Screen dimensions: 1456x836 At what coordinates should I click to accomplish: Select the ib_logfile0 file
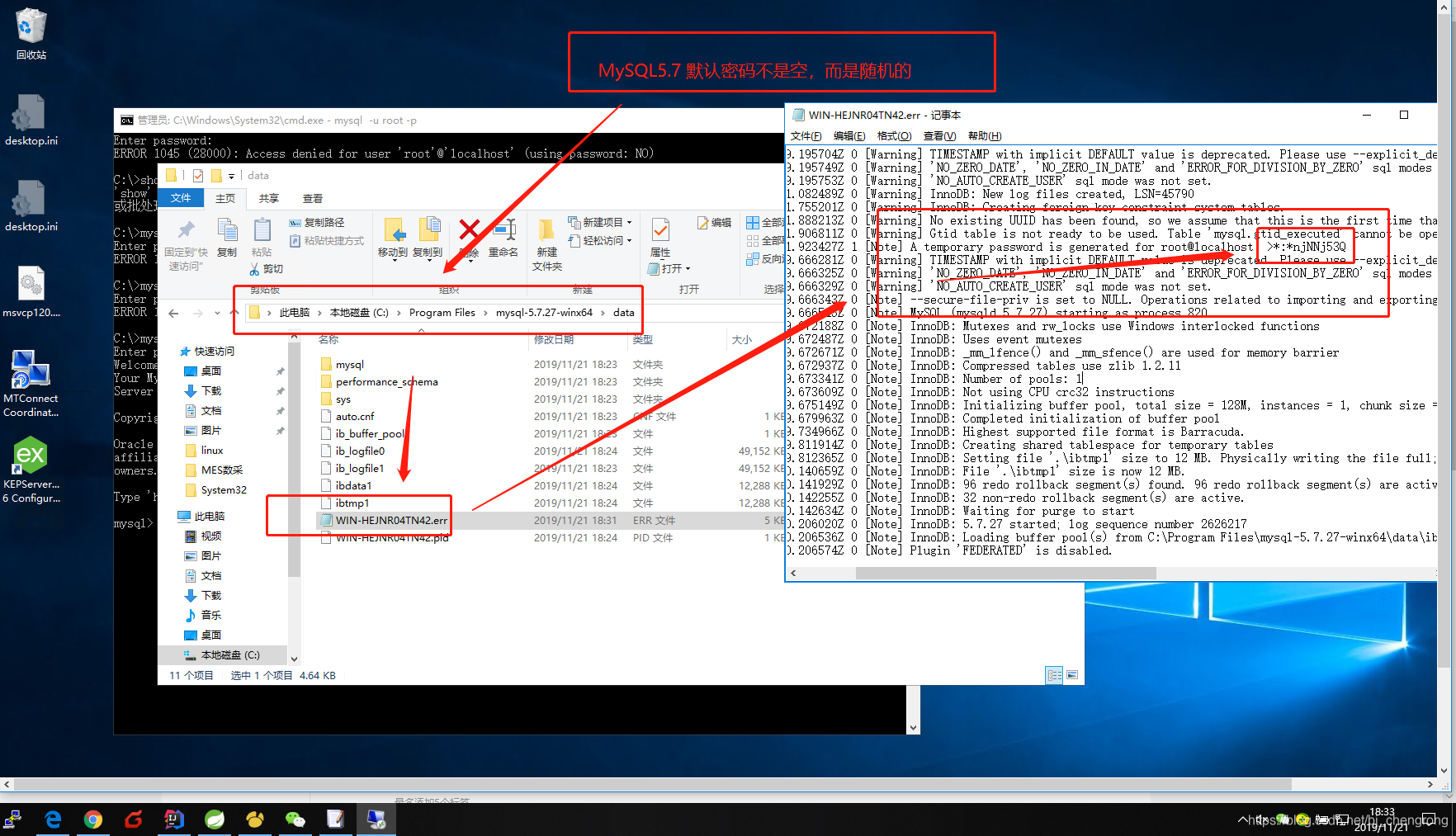point(360,451)
